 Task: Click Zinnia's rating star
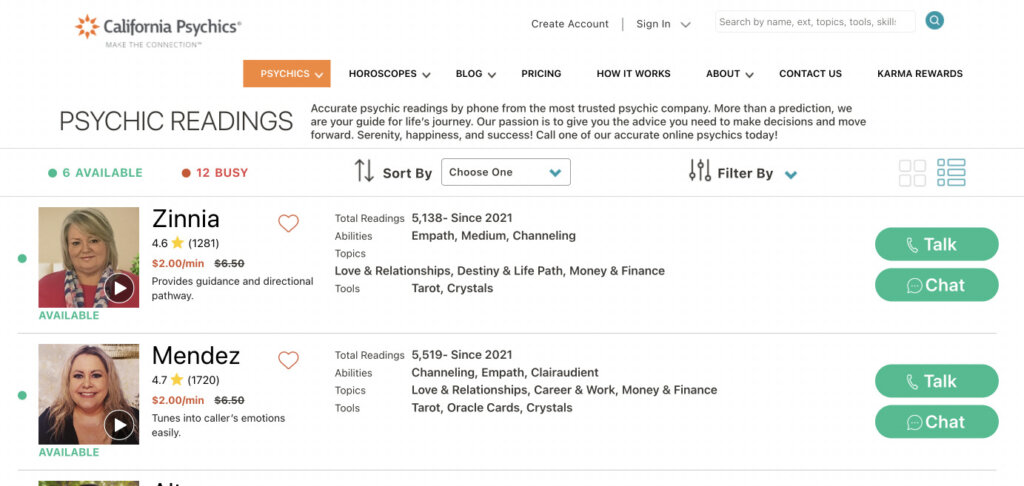178,243
